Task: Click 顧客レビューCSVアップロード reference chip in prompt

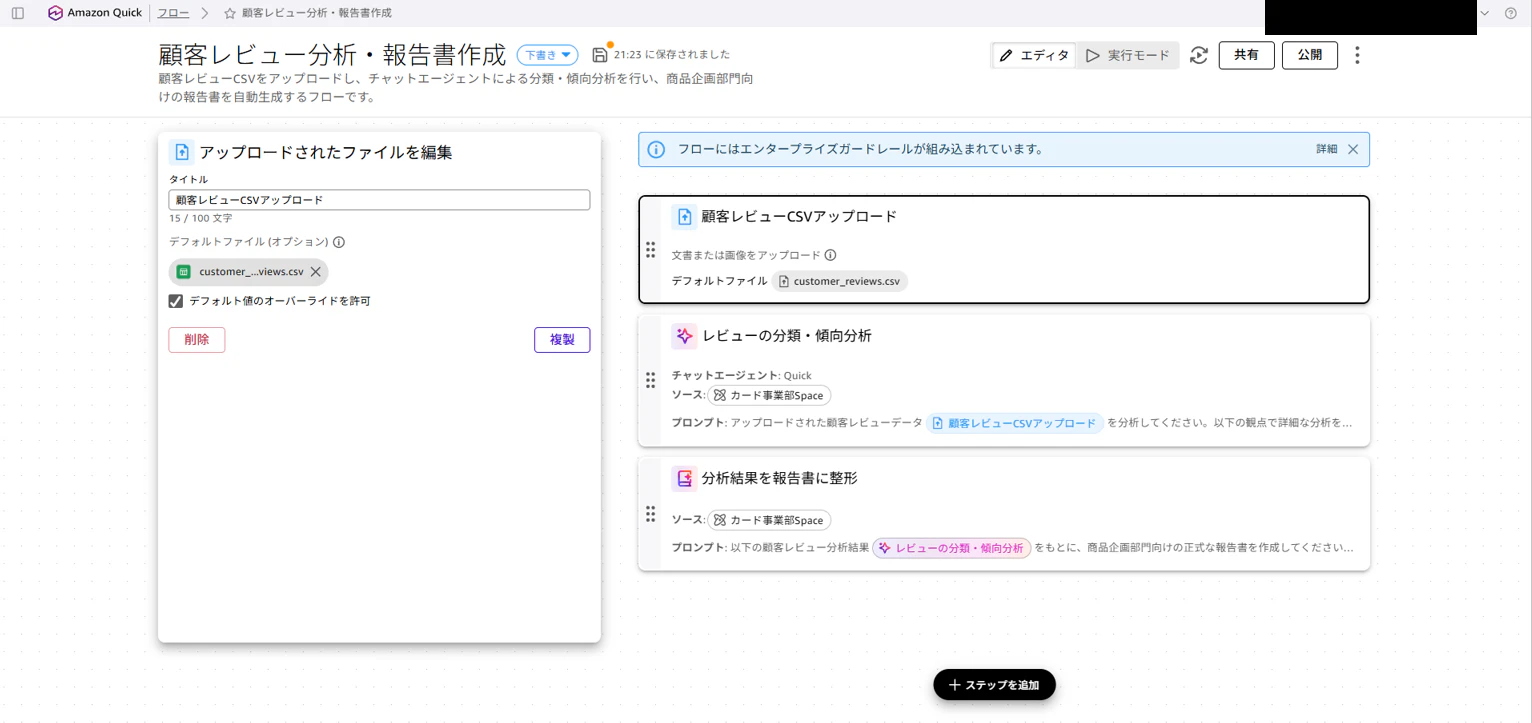Action: (x=1015, y=423)
